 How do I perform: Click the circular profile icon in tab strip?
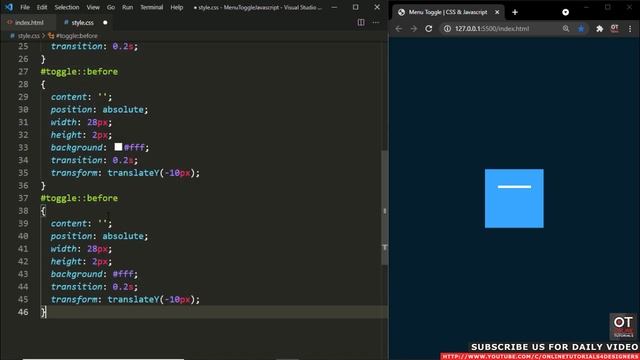point(565,12)
